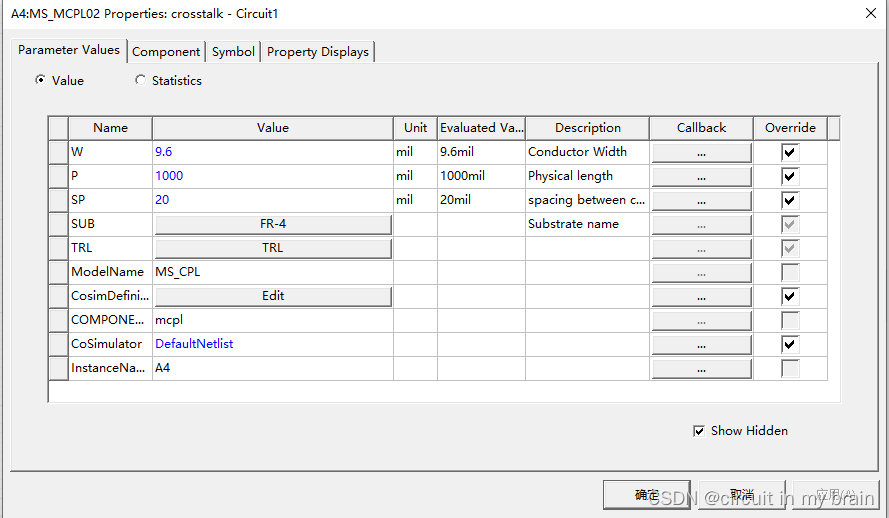Open callback ellipsis for SP row
The height and width of the screenshot is (518, 889).
[x=701, y=200]
